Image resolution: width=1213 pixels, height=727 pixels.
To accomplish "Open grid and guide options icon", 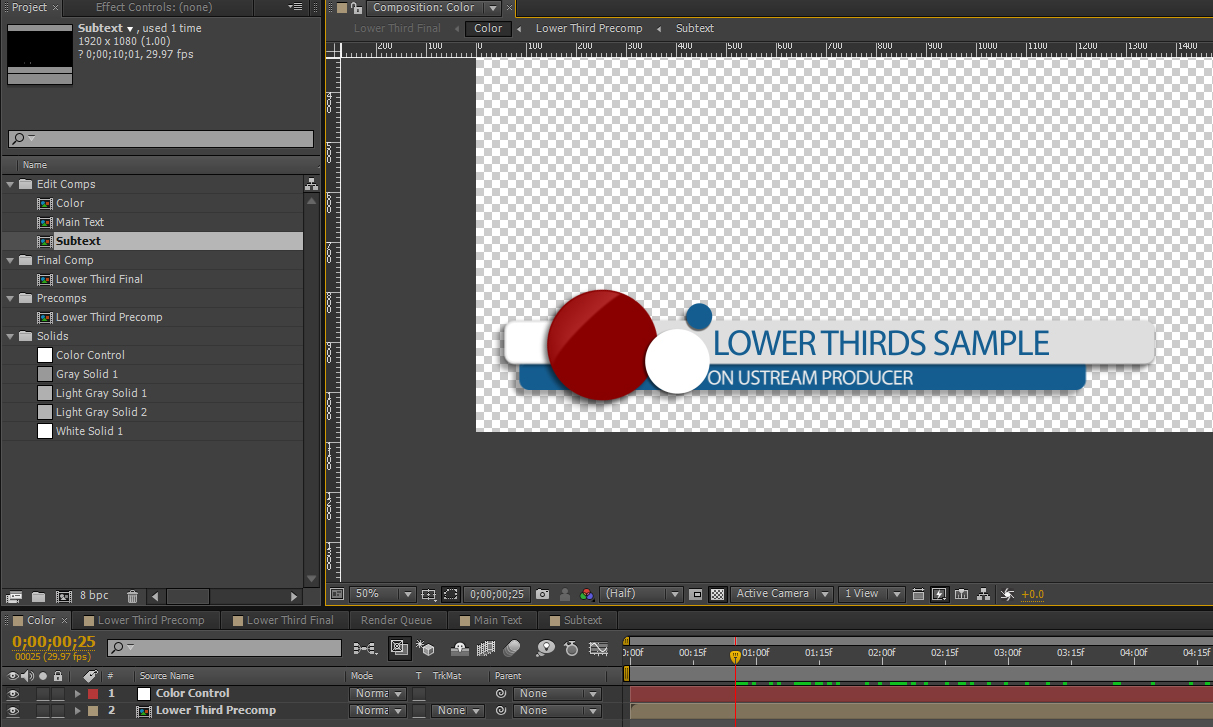I will click(429, 594).
